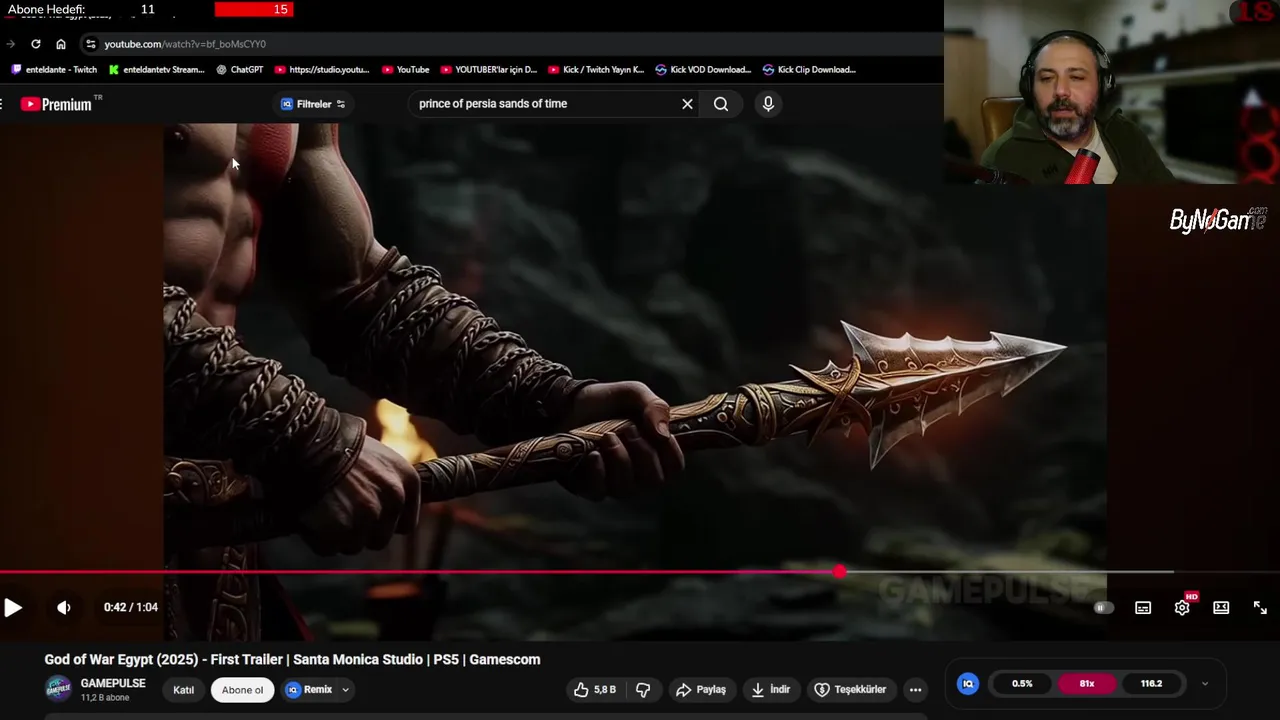The height and width of the screenshot is (720, 1280).
Task: Switch to theater mode icon
Action: click(1221, 607)
